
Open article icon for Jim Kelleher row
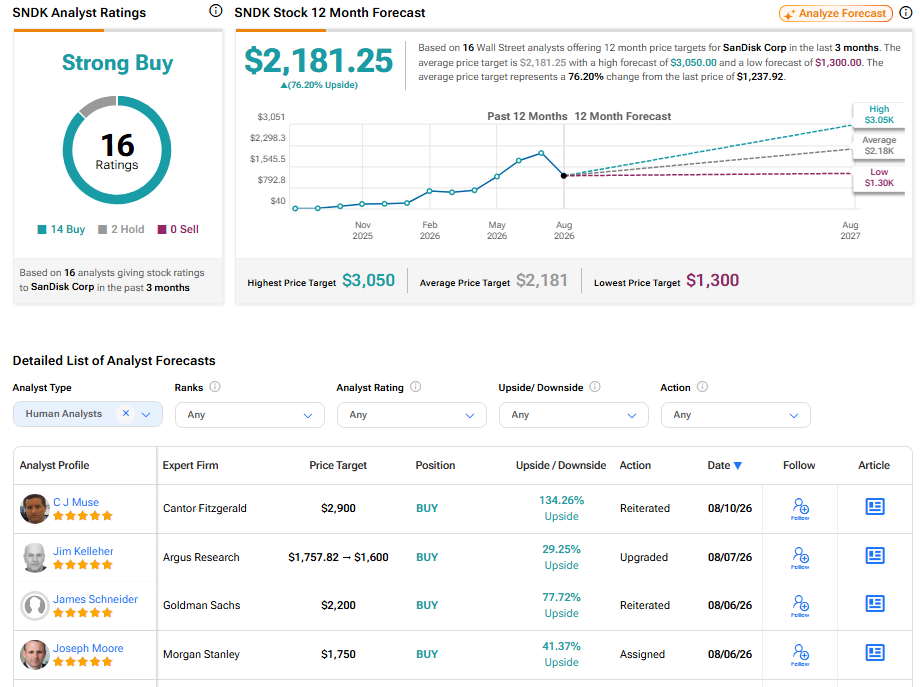(x=875, y=555)
